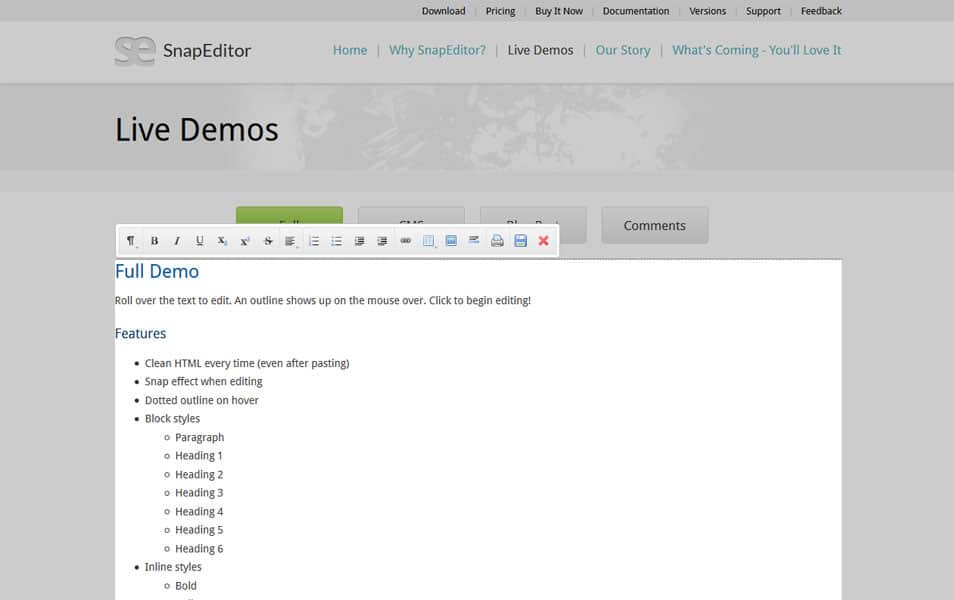Open the print dialog icon
The image size is (954, 600).
497,240
